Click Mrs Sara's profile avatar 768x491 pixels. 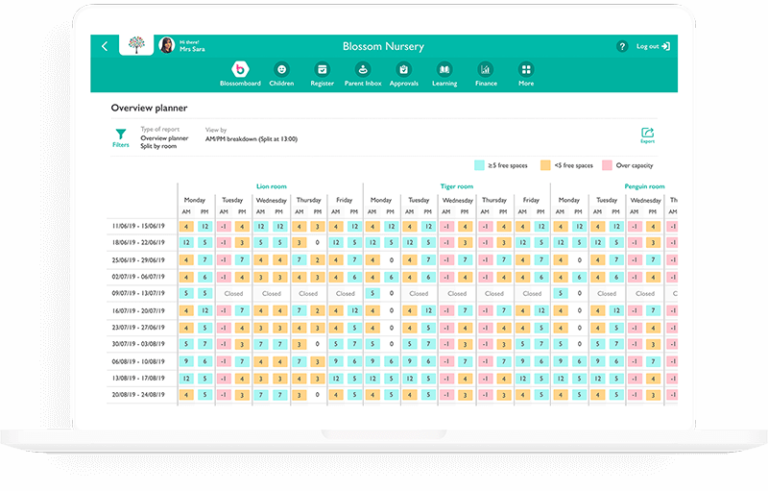point(166,45)
